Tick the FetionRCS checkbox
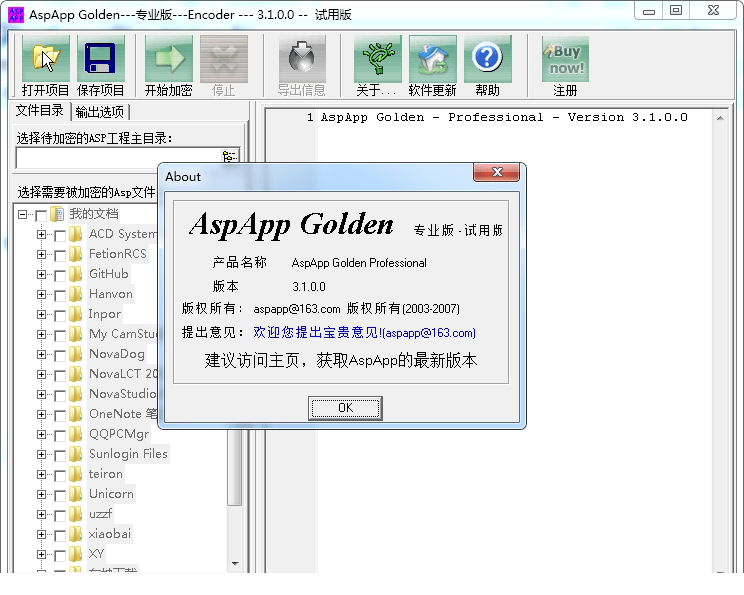The image size is (744, 595). point(60,255)
